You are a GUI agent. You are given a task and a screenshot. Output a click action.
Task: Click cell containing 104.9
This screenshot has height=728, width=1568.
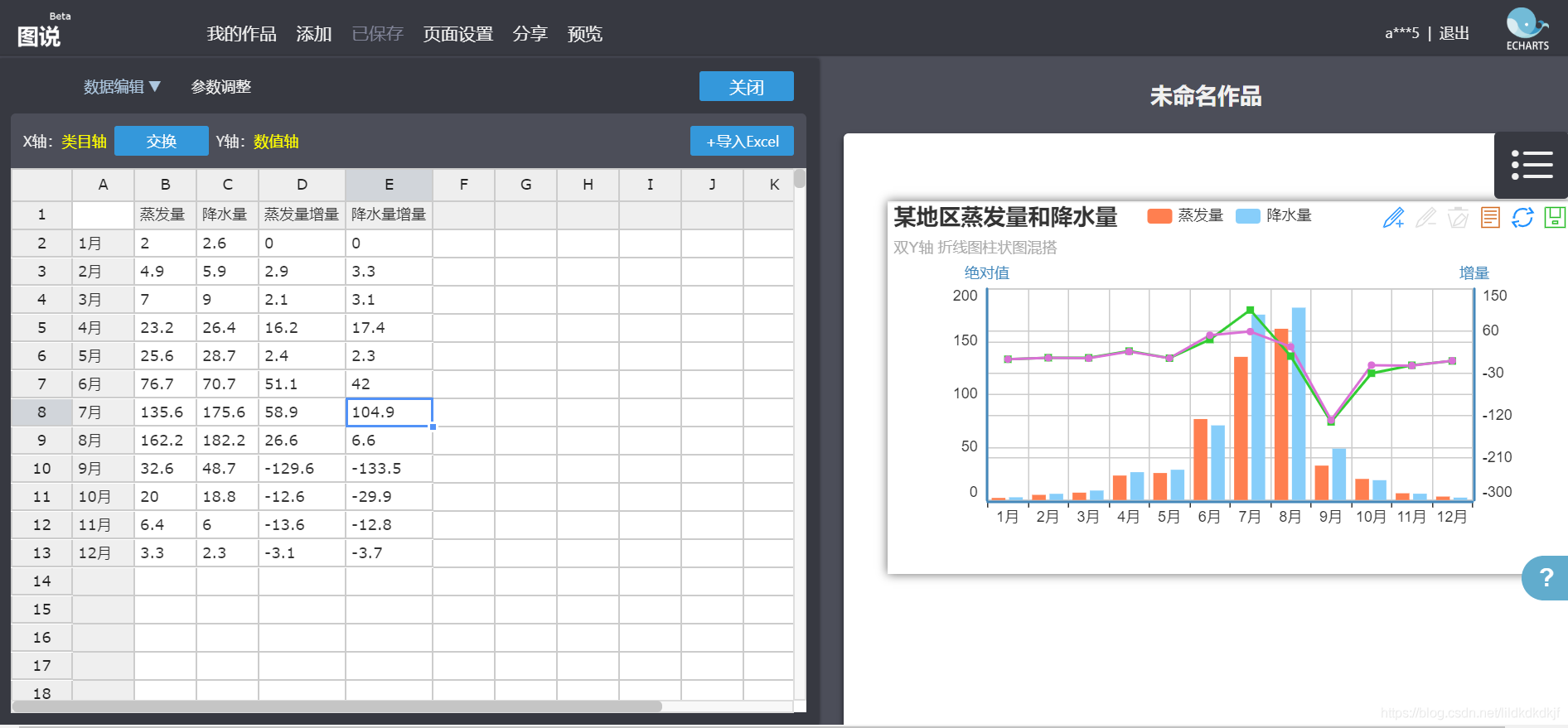coord(390,412)
